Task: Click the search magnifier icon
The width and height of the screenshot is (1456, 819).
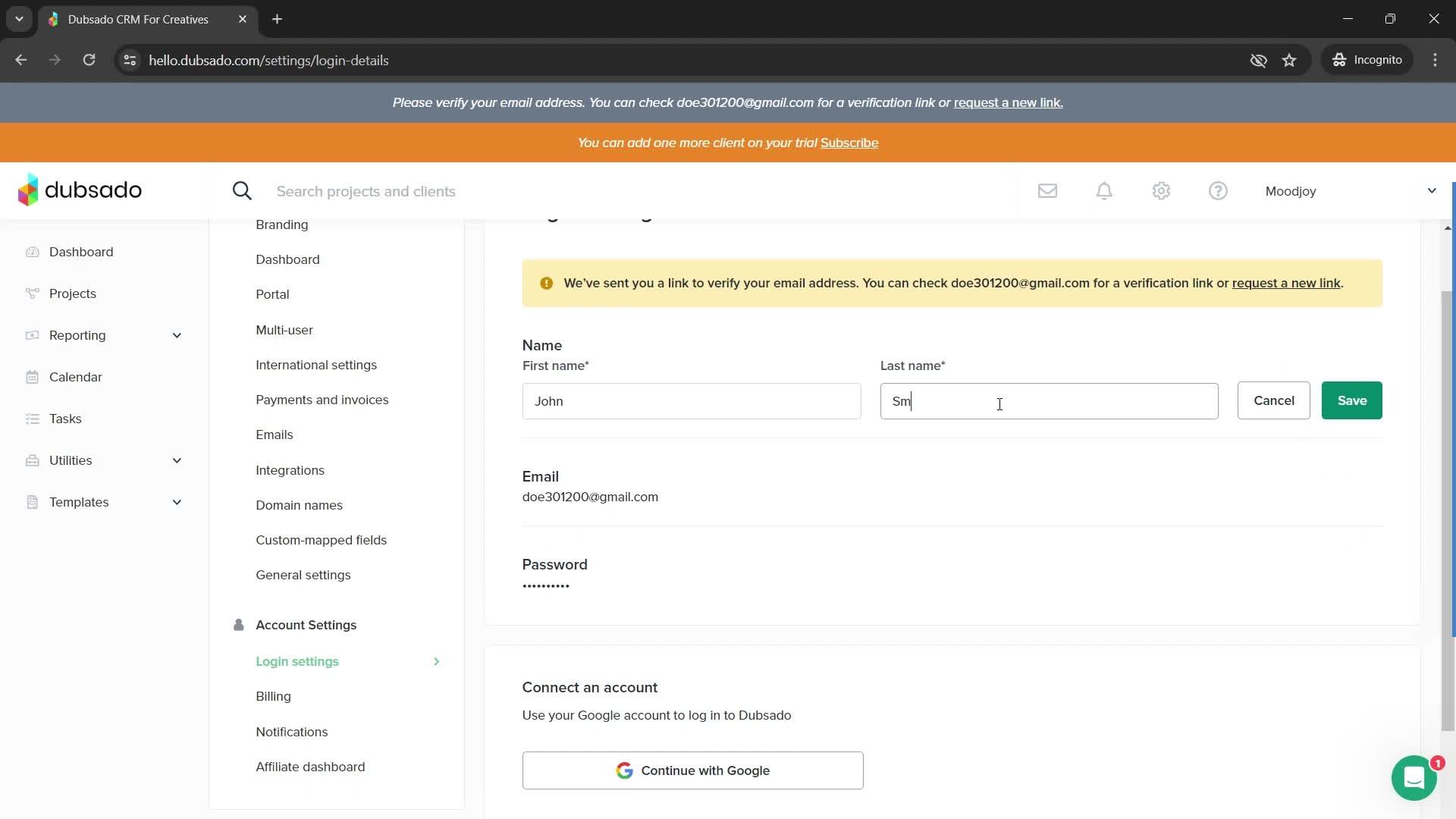Action: click(242, 191)
